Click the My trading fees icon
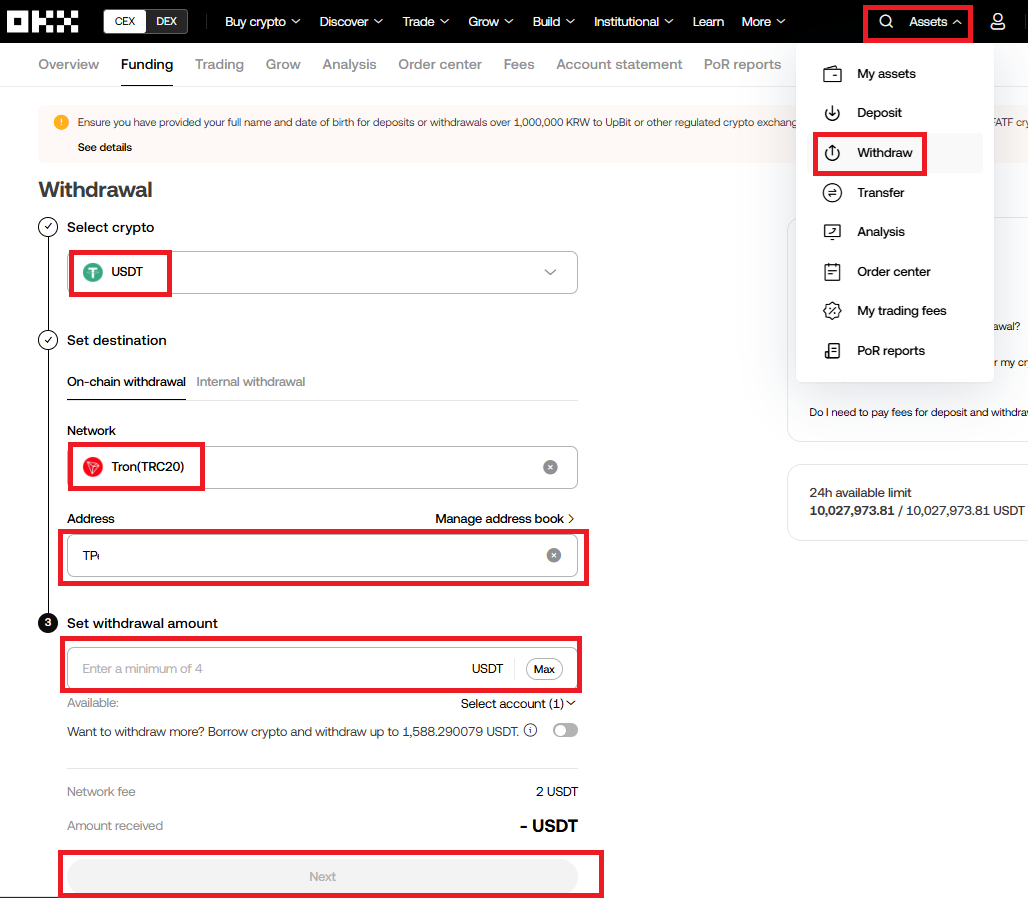This screenshot has height=898, width=1028. click(832, 311)
